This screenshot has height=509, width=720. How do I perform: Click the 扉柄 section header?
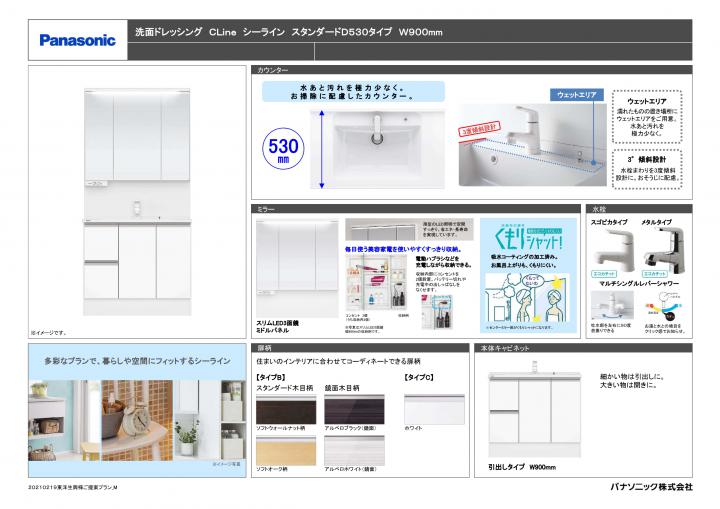click(x=360, y=348)
